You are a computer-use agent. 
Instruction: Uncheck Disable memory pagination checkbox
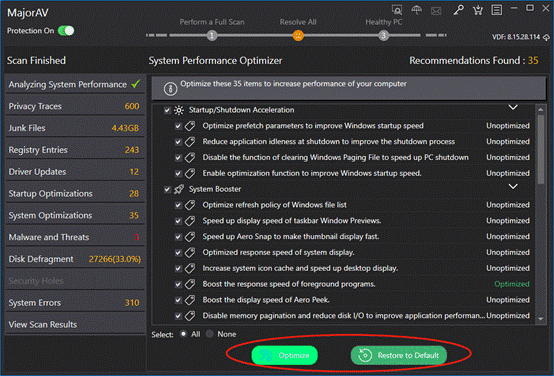click(178, 316)
